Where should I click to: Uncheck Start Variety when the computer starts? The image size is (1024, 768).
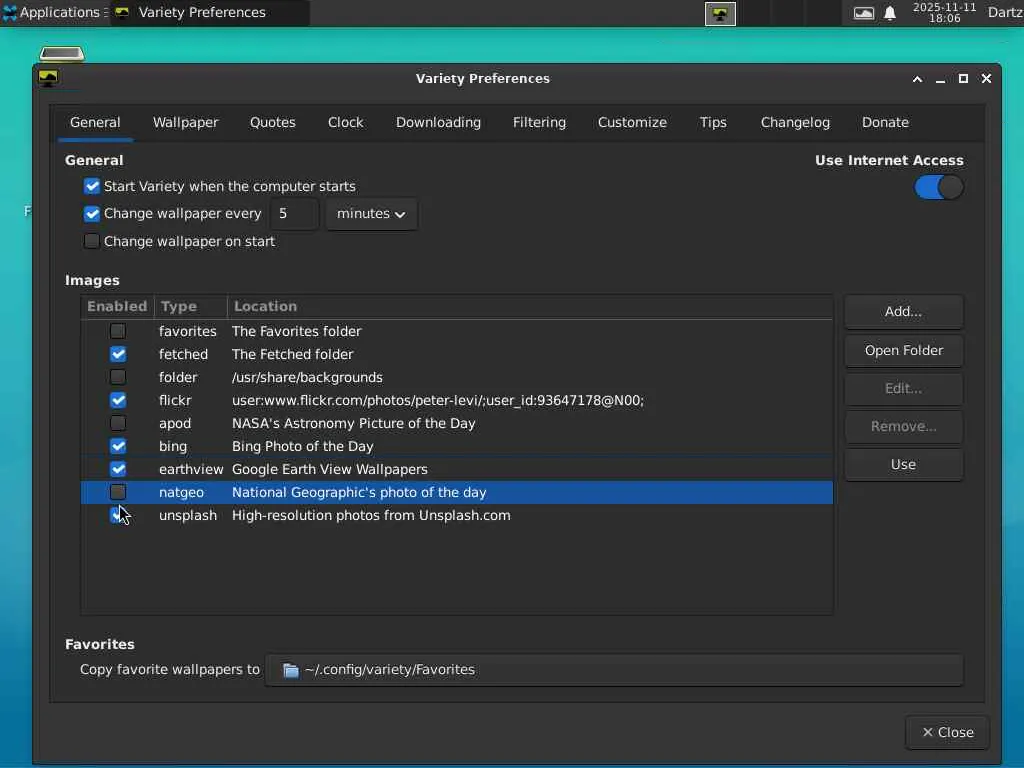(93, 186)
